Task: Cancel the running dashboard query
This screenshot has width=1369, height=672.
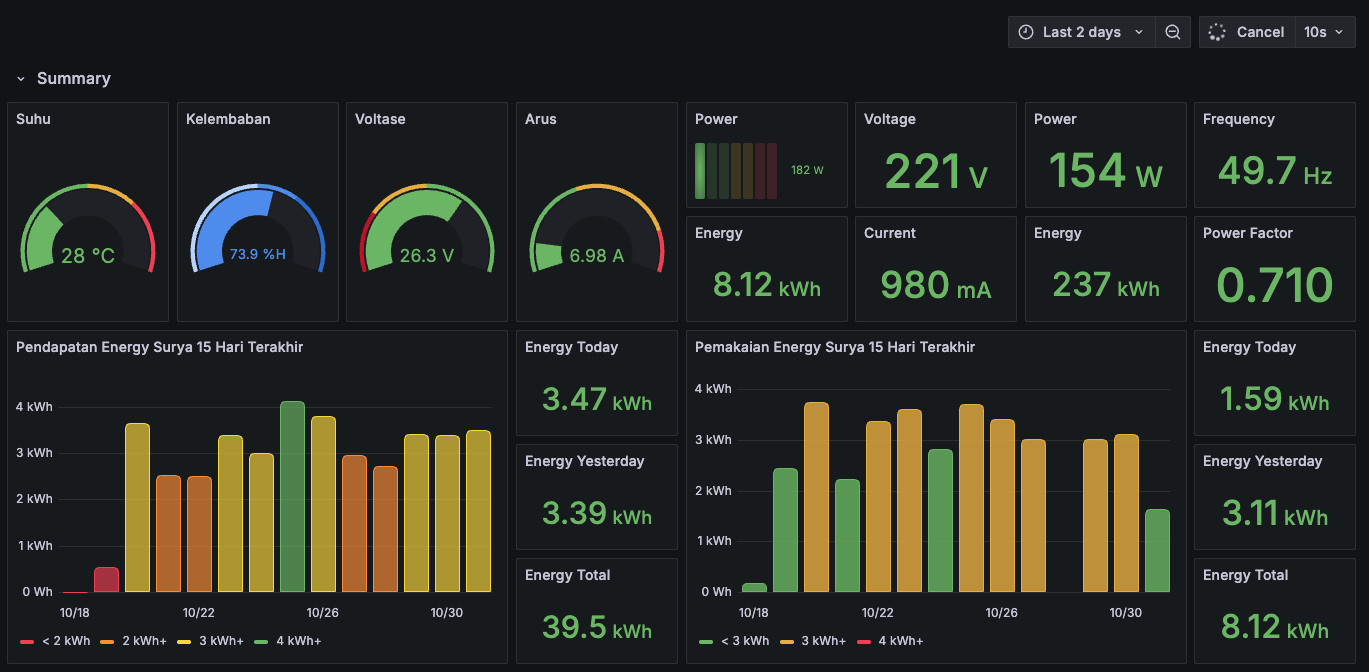Action: click(1259, 32)
